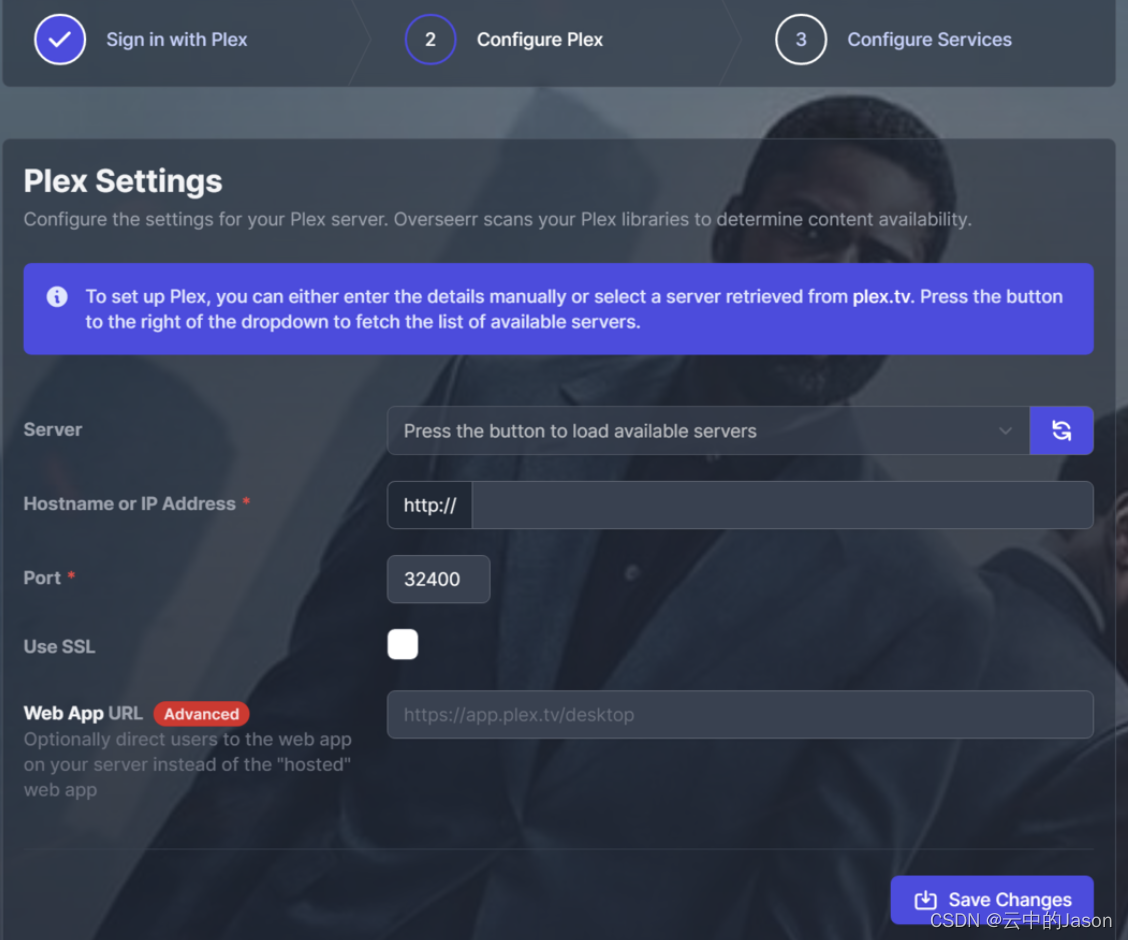Click the Save Changes button
1128x940 pixels.
(991, 900)
